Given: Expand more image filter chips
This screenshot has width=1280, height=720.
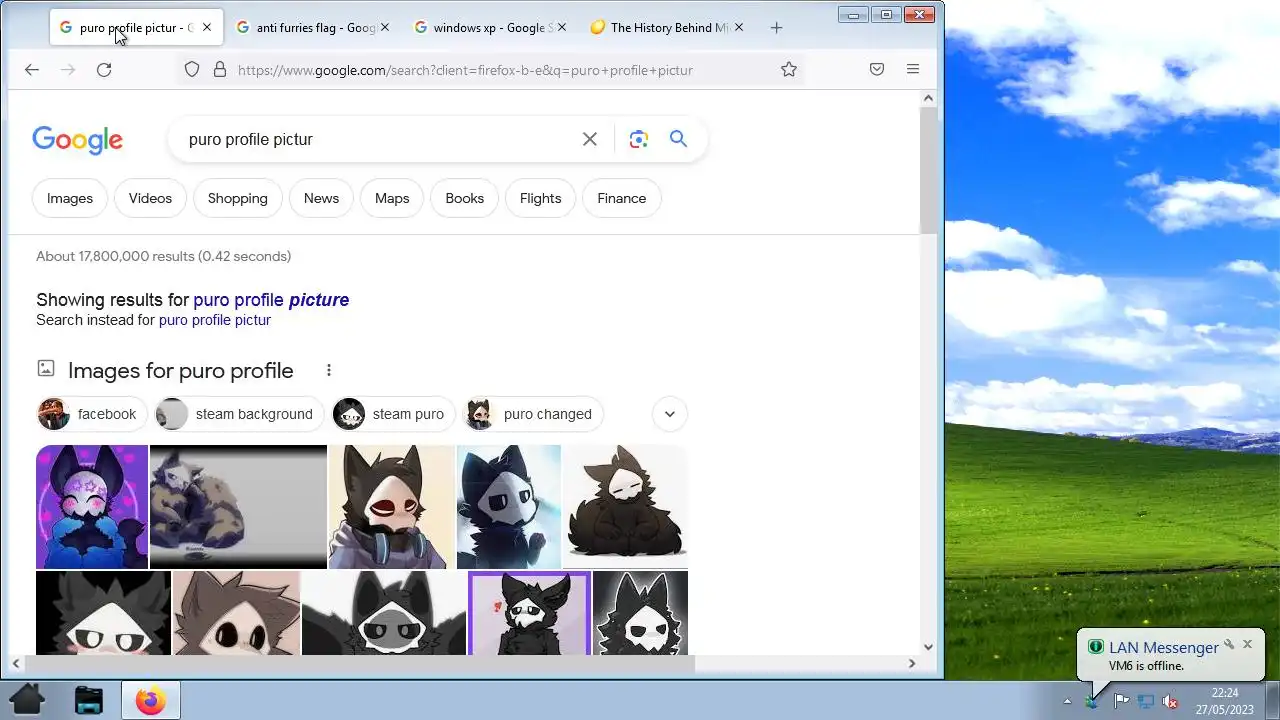Looking at the screenshot, I should click(x=670, y=414).
